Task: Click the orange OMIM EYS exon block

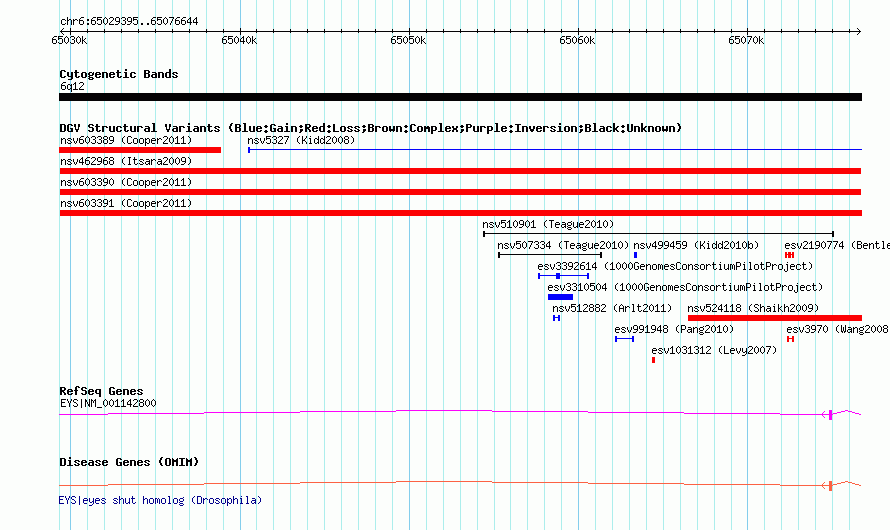Action: (830, 486)
